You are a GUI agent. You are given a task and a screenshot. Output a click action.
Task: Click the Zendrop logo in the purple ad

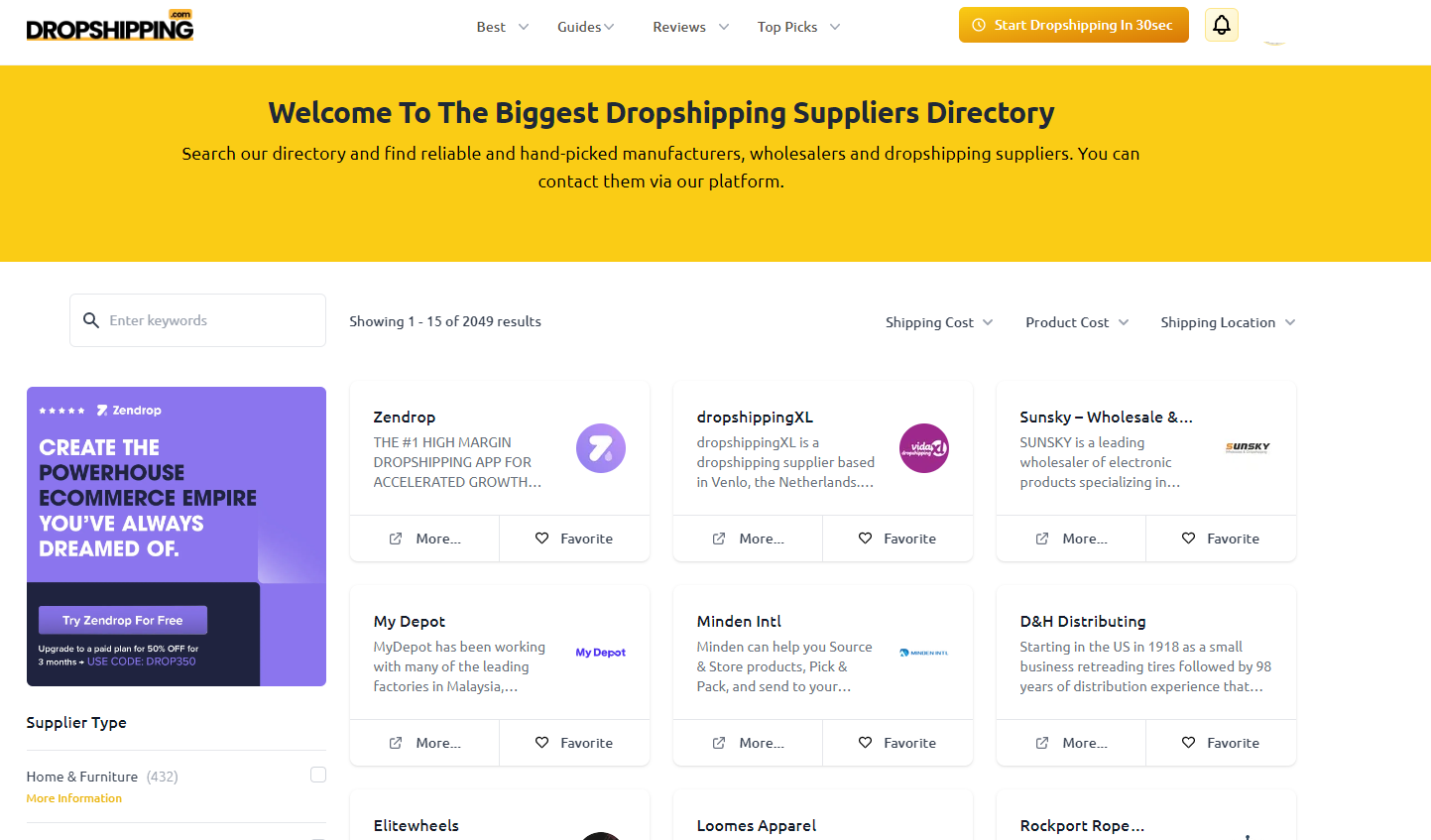(x=129, y=410)
